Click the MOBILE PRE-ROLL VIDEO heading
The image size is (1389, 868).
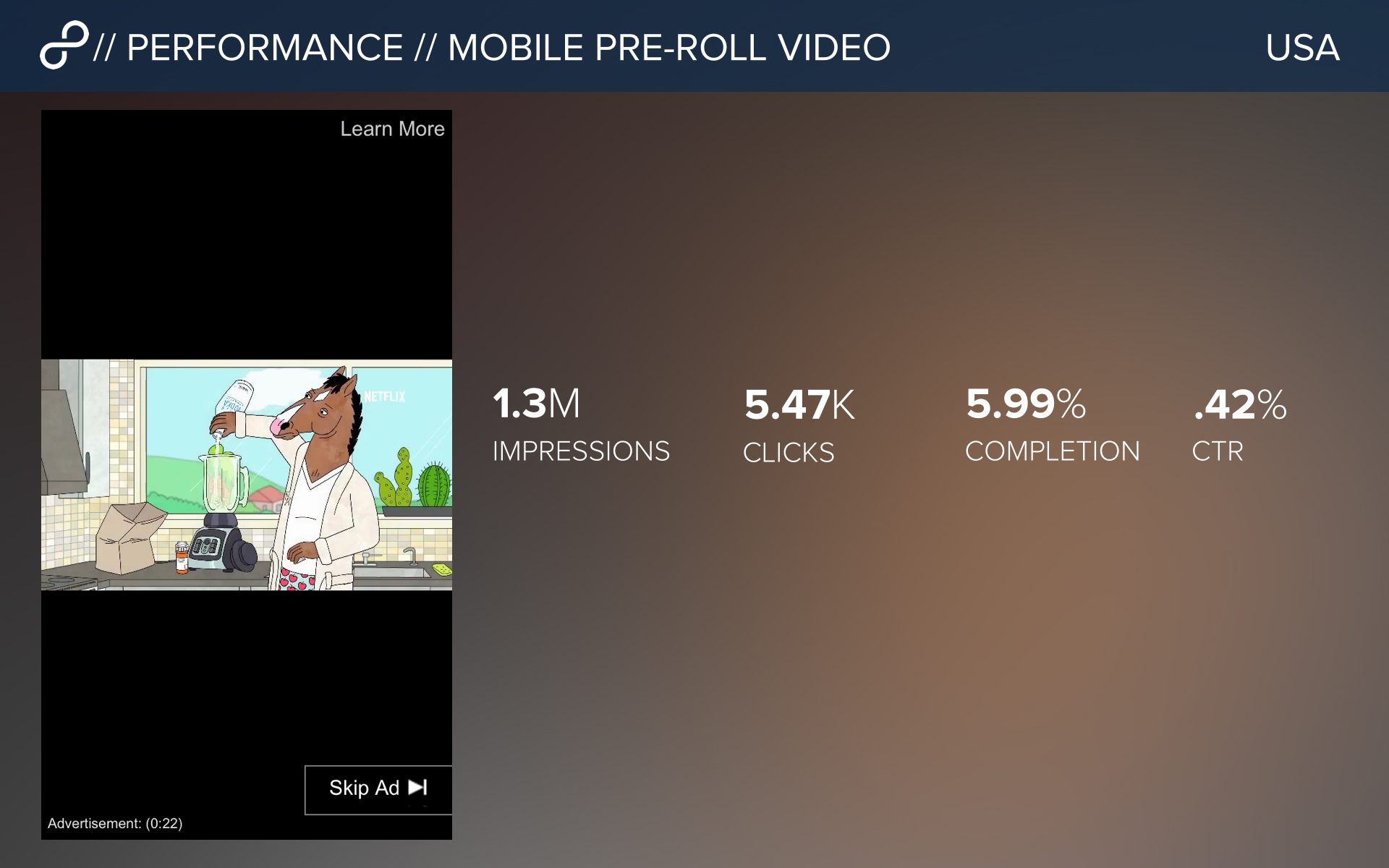[x=669, y=48]
